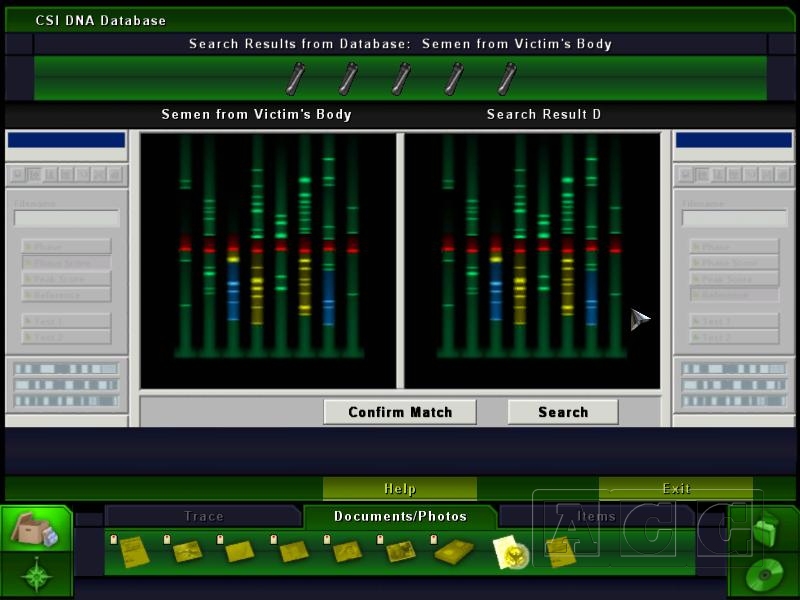Screen dimensions: 800x600
Task: Open the green folder case file icon
Action: 764,531
